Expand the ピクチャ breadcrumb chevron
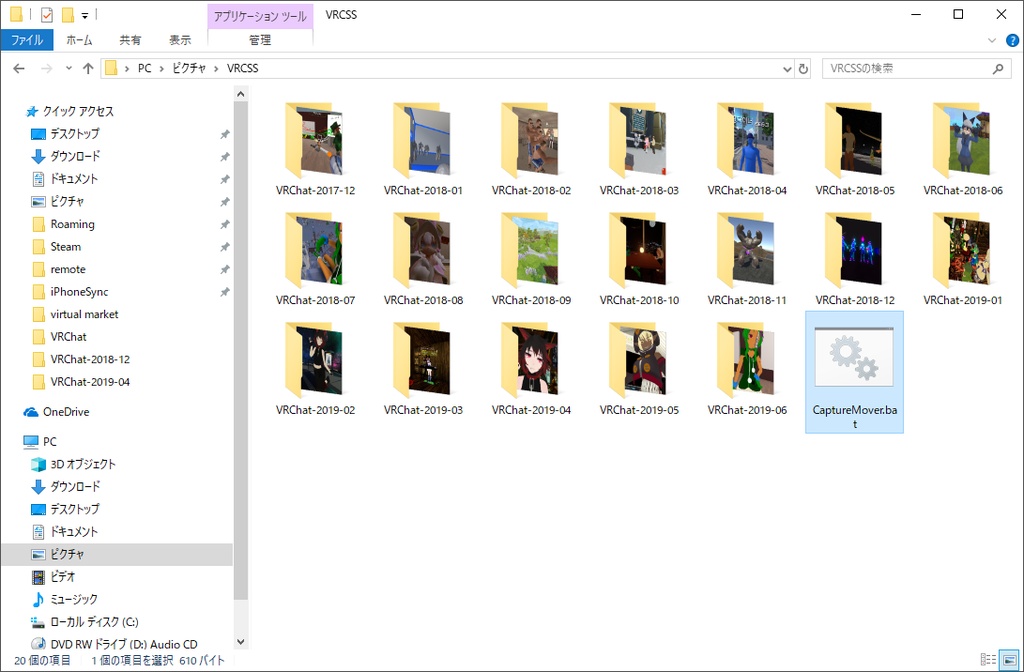The width and height of the screenshot is (1024, 672). tap(216, 69)
